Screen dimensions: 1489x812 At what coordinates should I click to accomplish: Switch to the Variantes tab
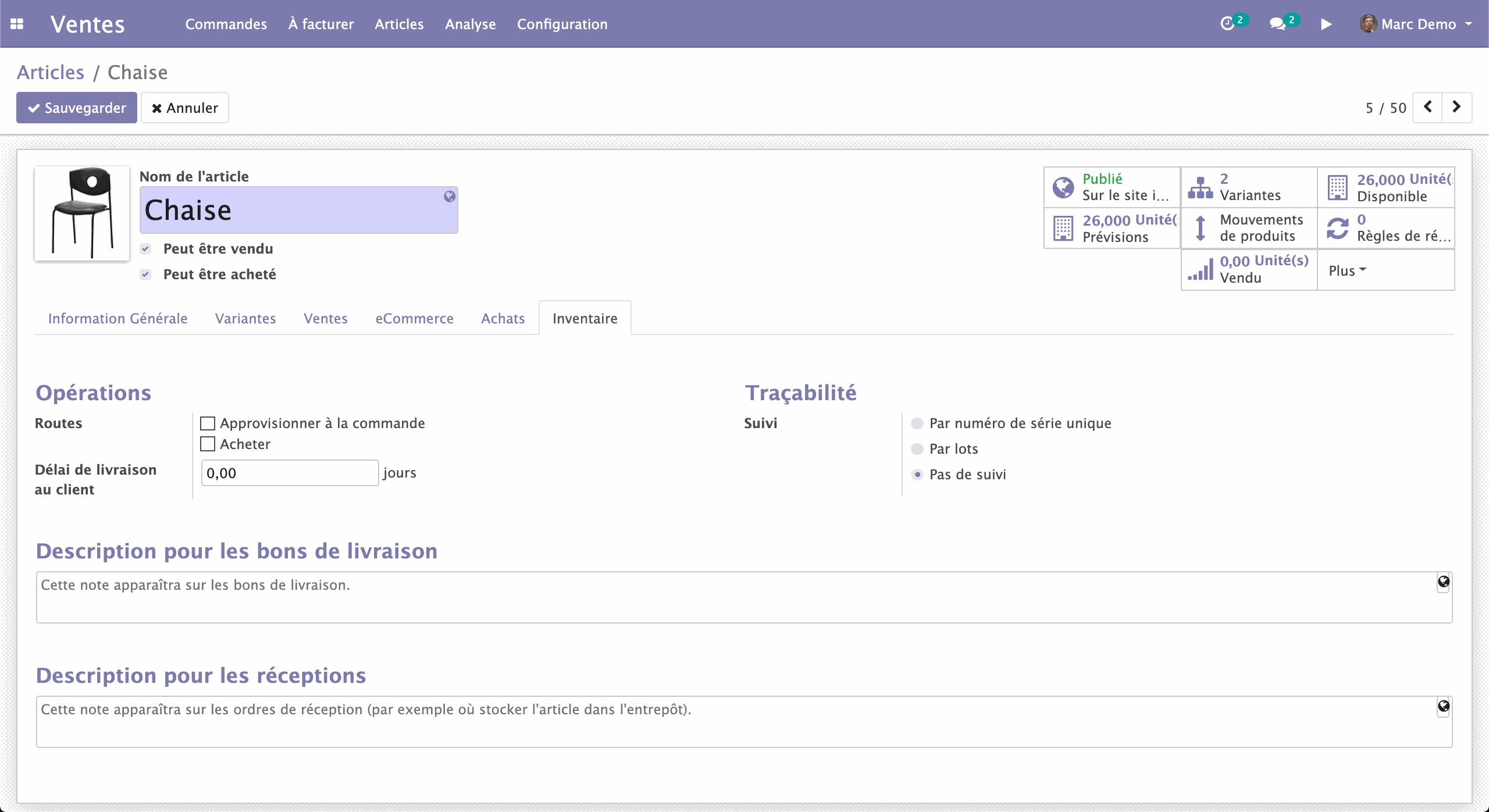245,318
